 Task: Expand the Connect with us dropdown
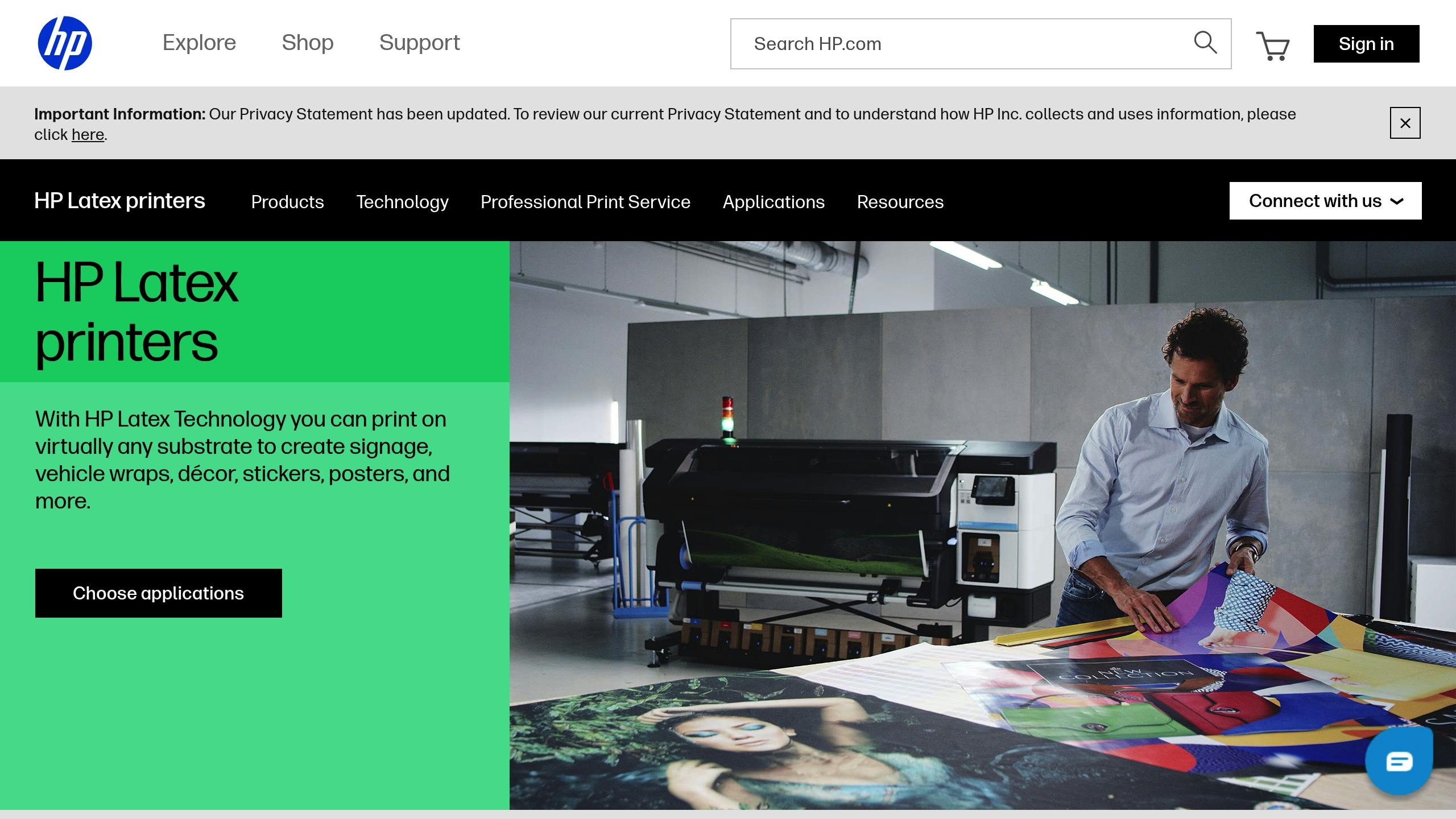point(1325,201)
